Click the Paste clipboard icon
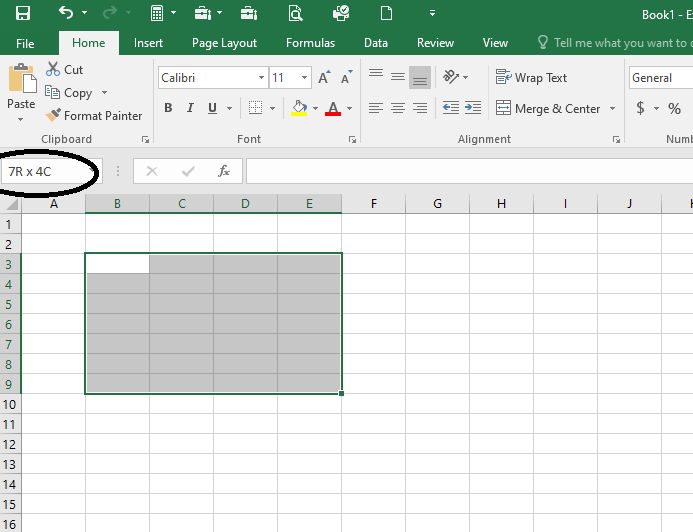 [22, 77]
